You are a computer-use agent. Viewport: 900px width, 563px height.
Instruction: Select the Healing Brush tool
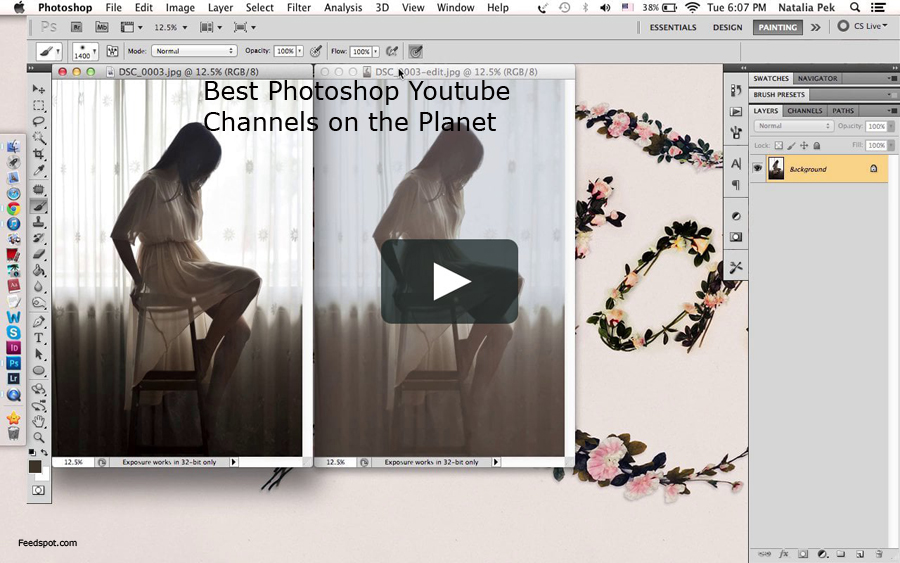pyautogui.click(x=38, y=189)
